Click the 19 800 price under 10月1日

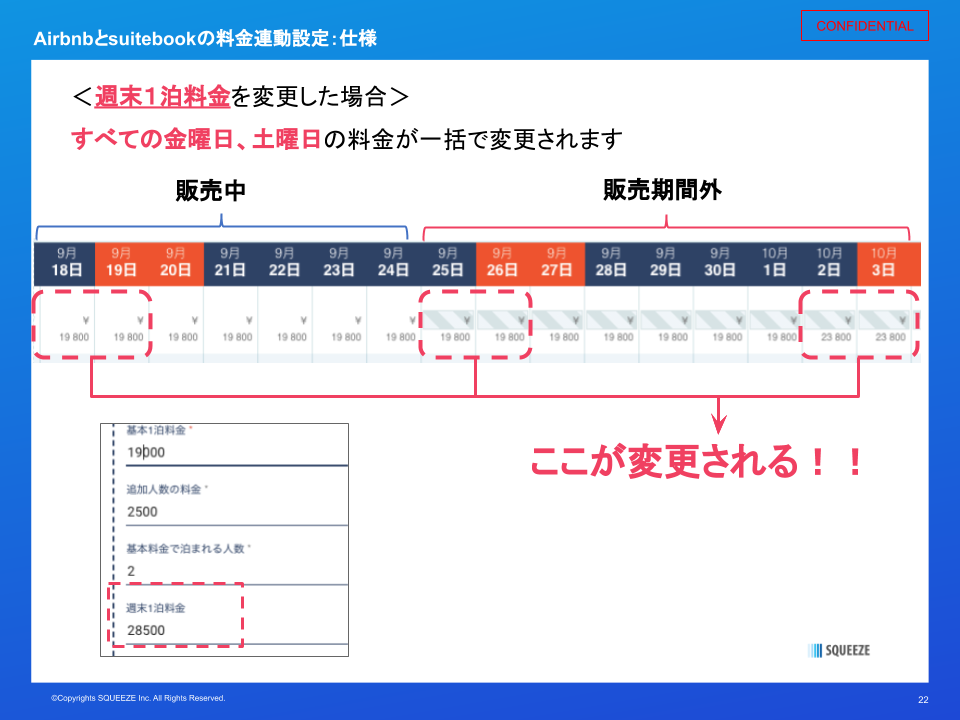[x=782, y=337]
